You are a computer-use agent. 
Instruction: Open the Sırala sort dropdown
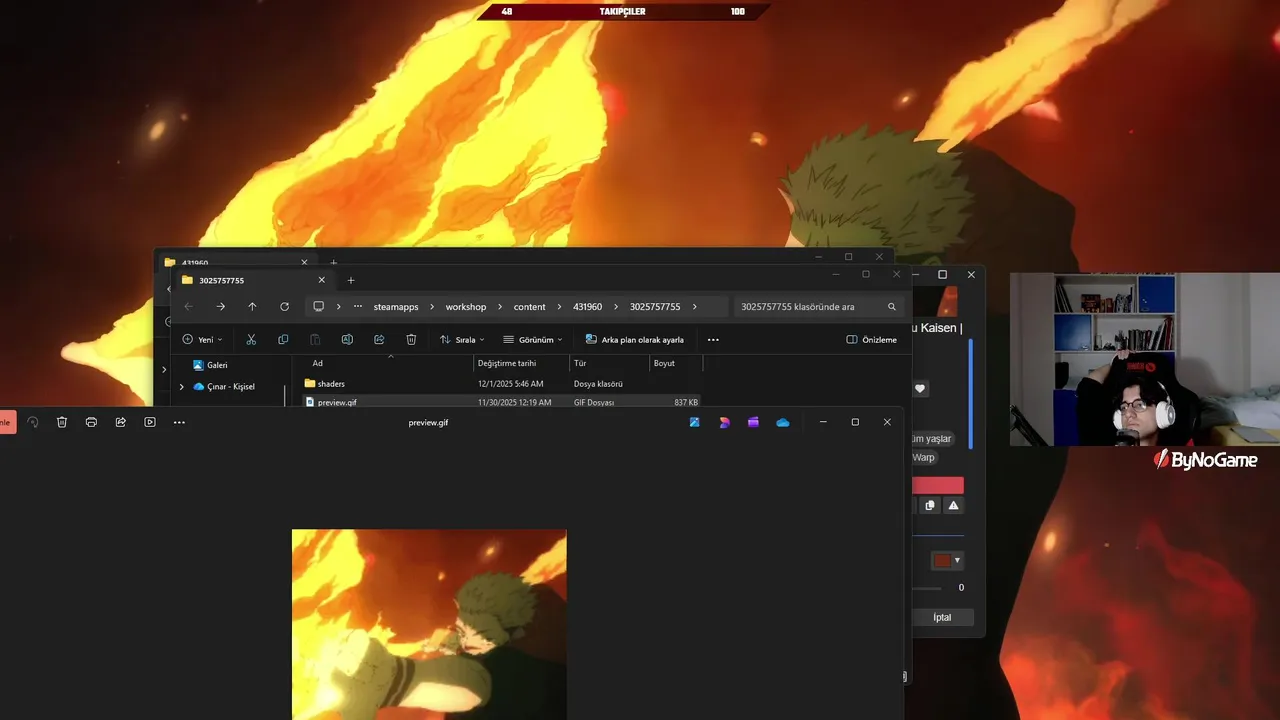tap(462, 340)
